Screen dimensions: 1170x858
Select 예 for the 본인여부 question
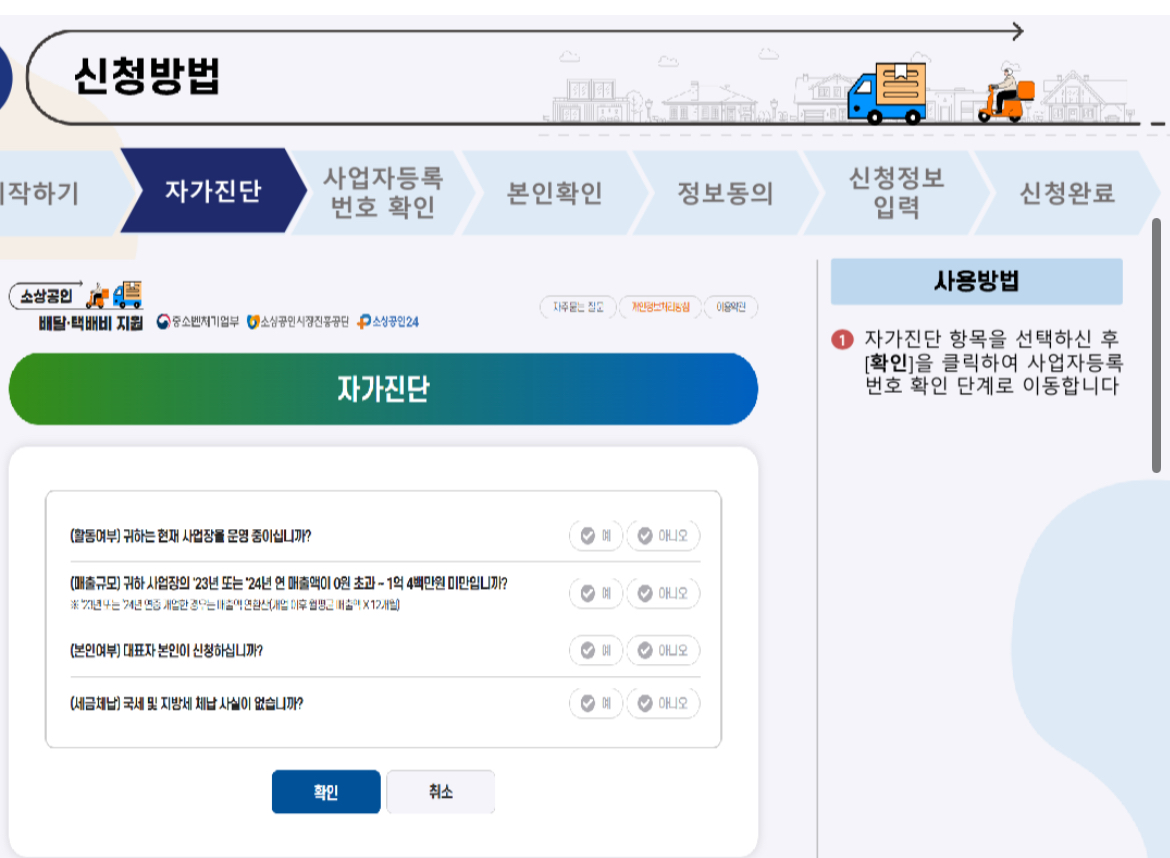[595, 651]
